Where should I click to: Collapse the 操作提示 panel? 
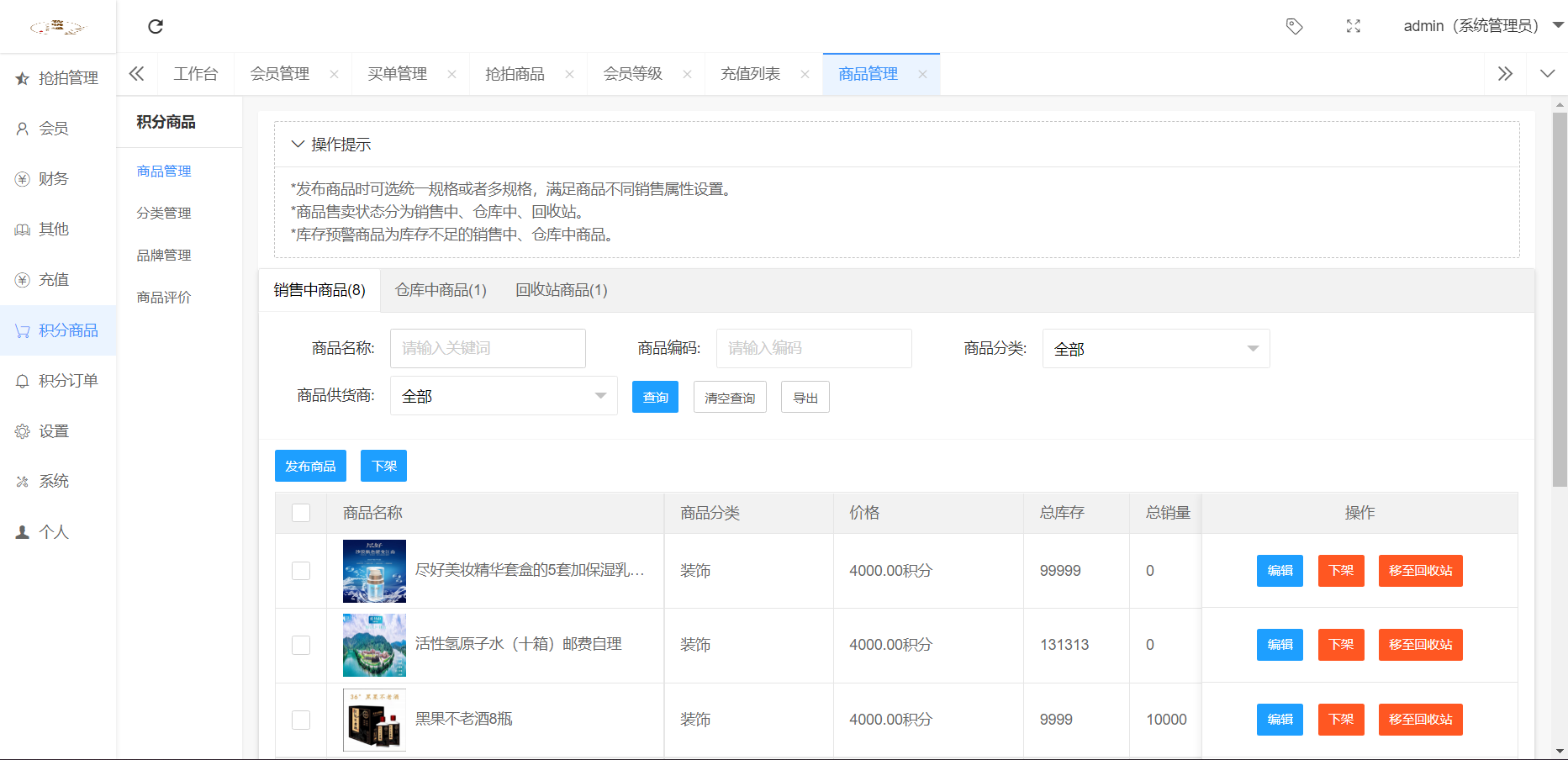[x=298, y=145]
